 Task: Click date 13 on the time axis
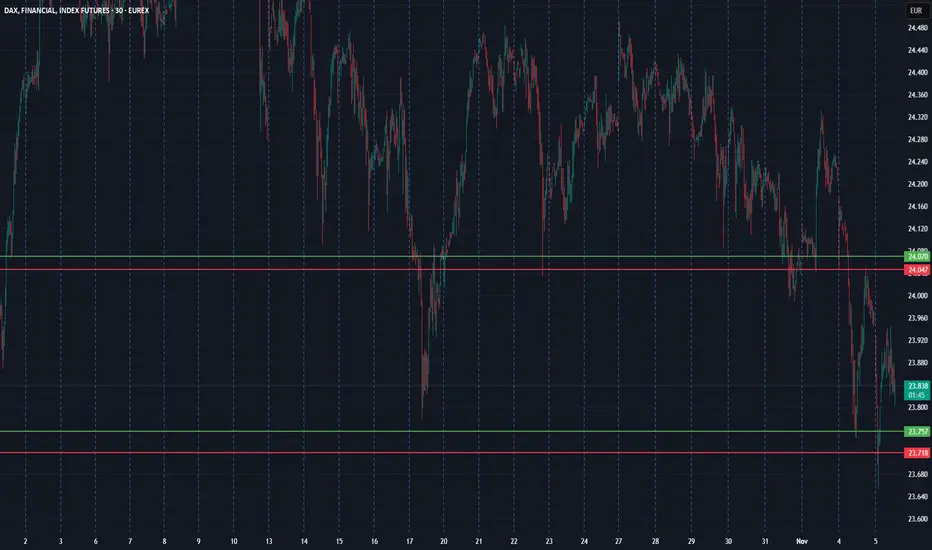tap(269, 541)
